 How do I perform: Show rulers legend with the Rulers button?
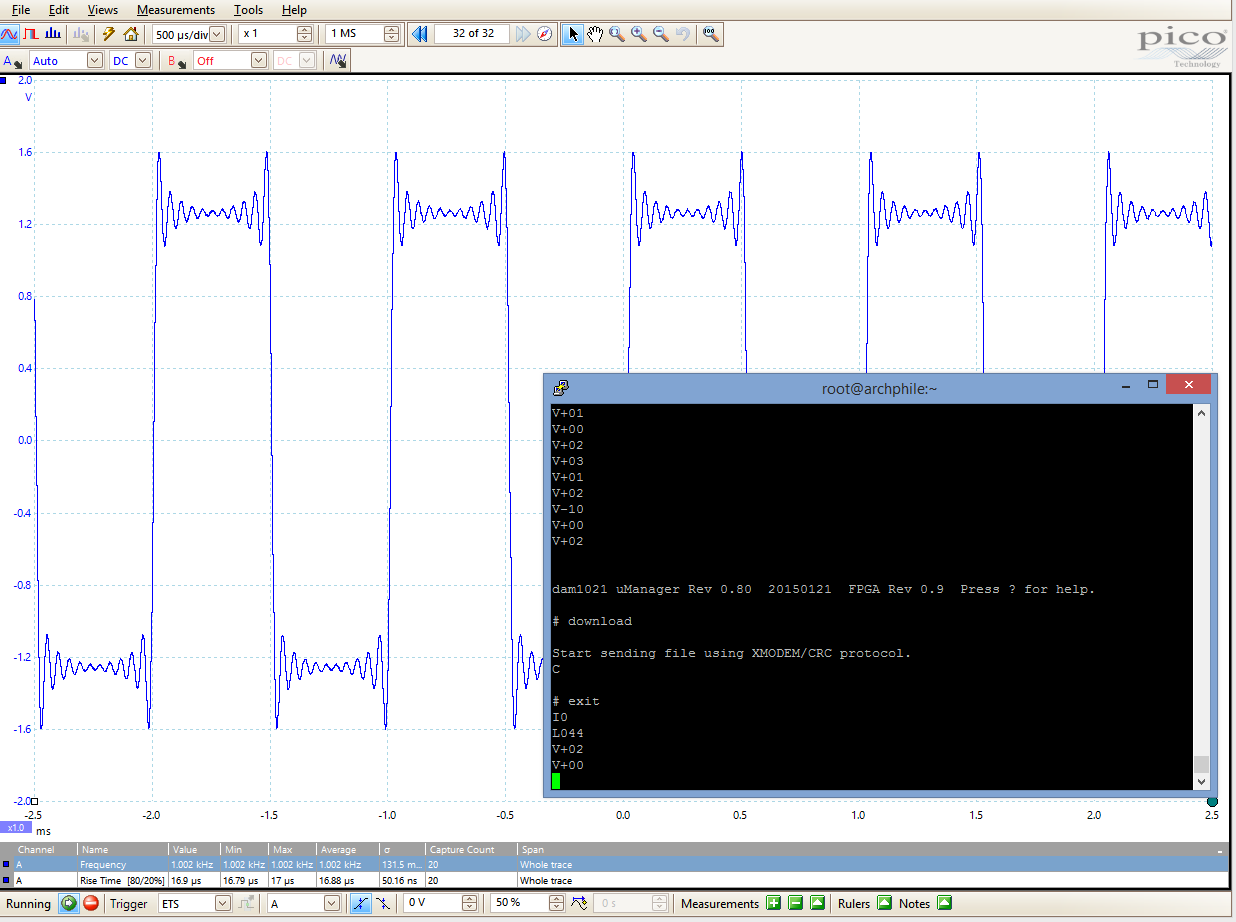pyautogui.click(x=884, y=903)
